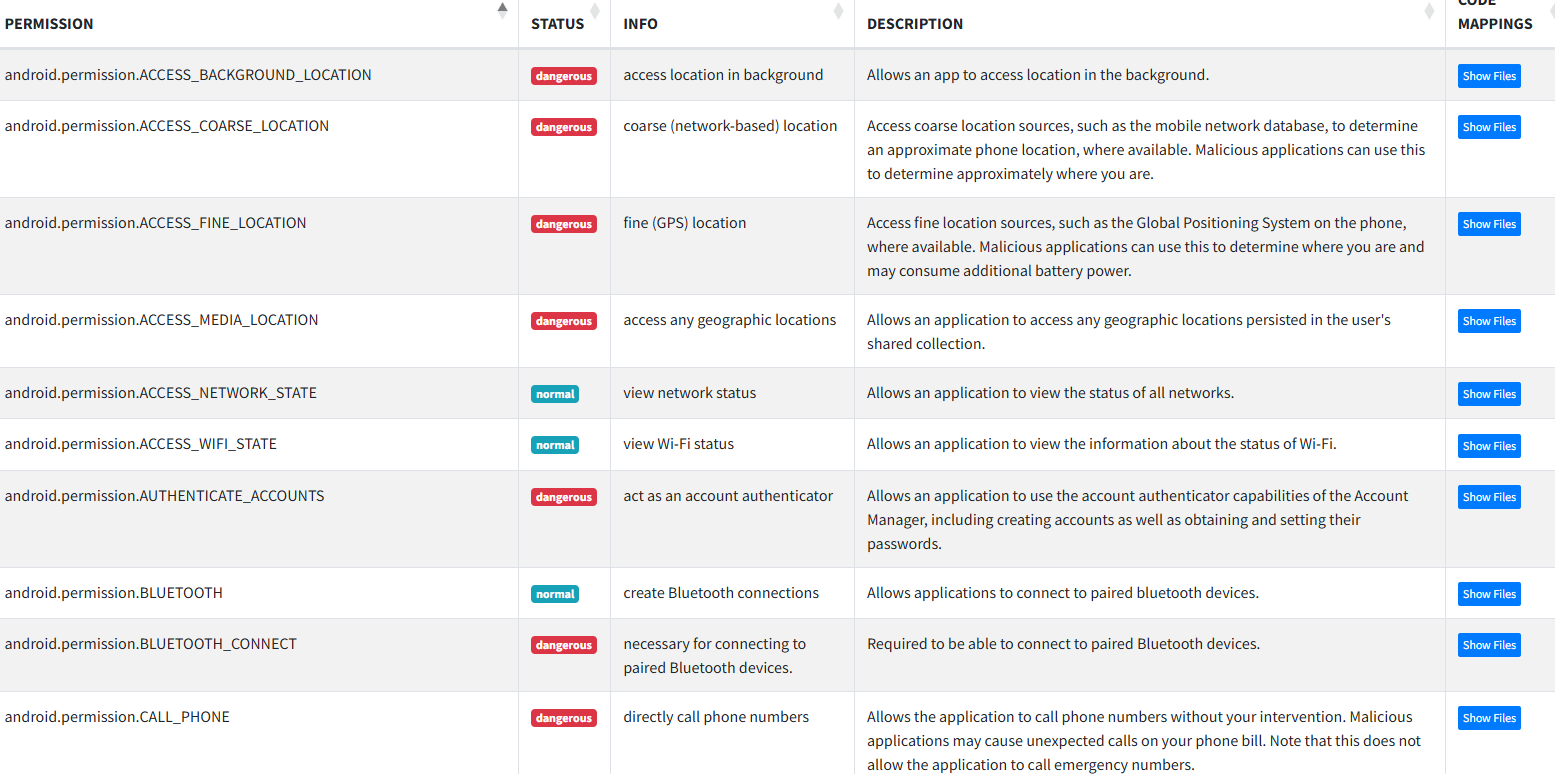Show Files for AUTHENTICATE_ACCOUNTS permission
The height and width of the screenshot is (774, 1555).
[1489, 497]
